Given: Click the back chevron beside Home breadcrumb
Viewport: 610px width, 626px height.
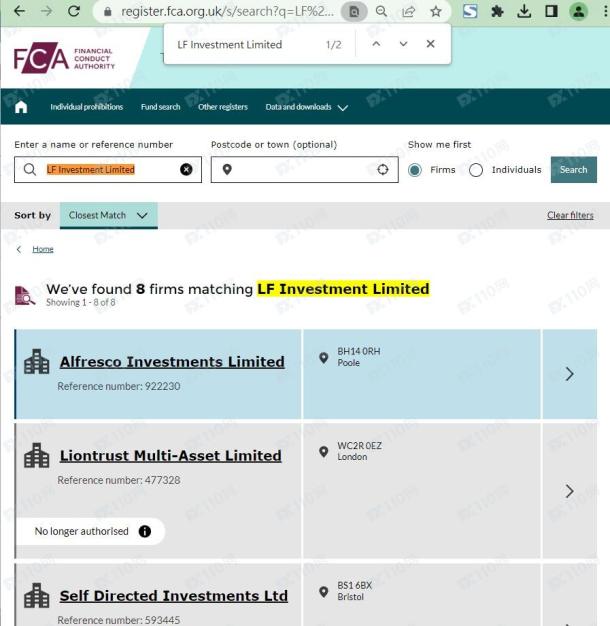Looking at the screenshot, I should 19,249.
